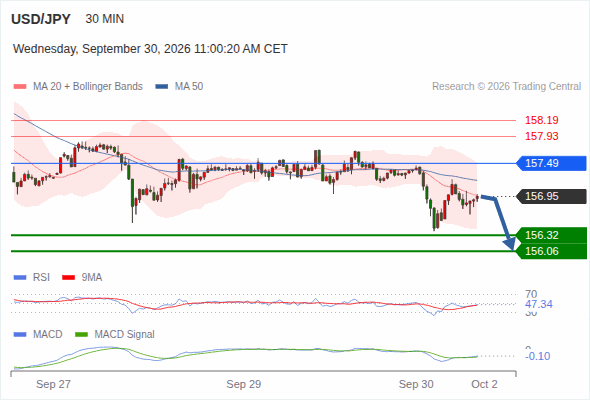Open the Research © 2026 Trading Central credit
Screen dimensions: 590x400
pos(506,87)
